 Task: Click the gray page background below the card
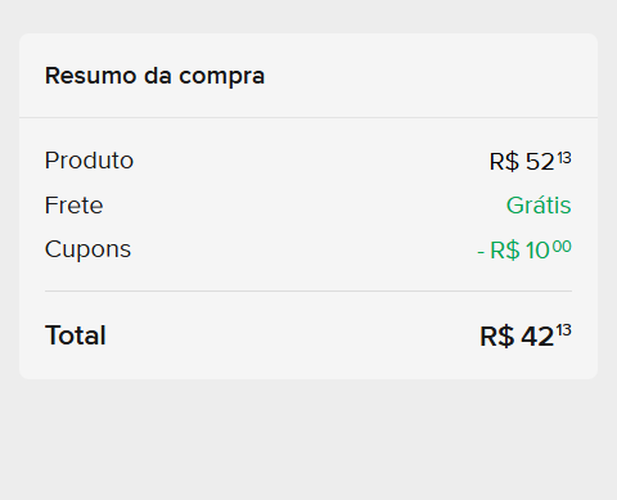click(308, 440)
